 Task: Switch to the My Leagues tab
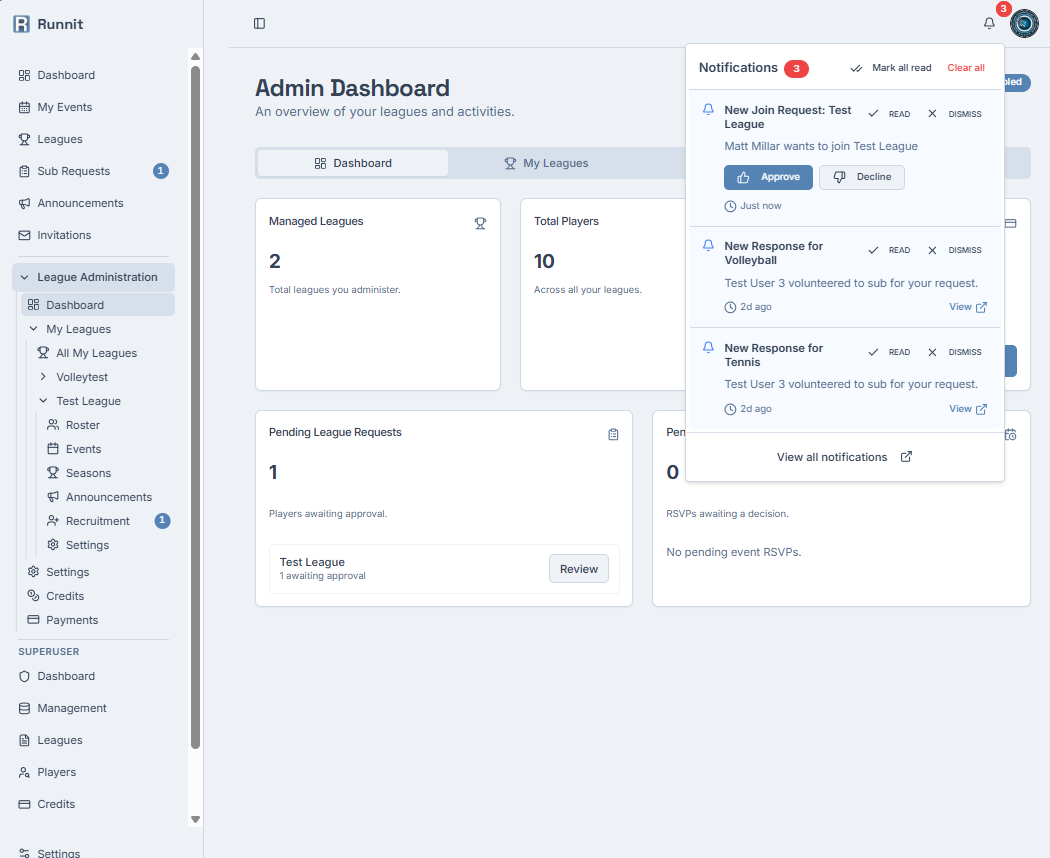548,162
